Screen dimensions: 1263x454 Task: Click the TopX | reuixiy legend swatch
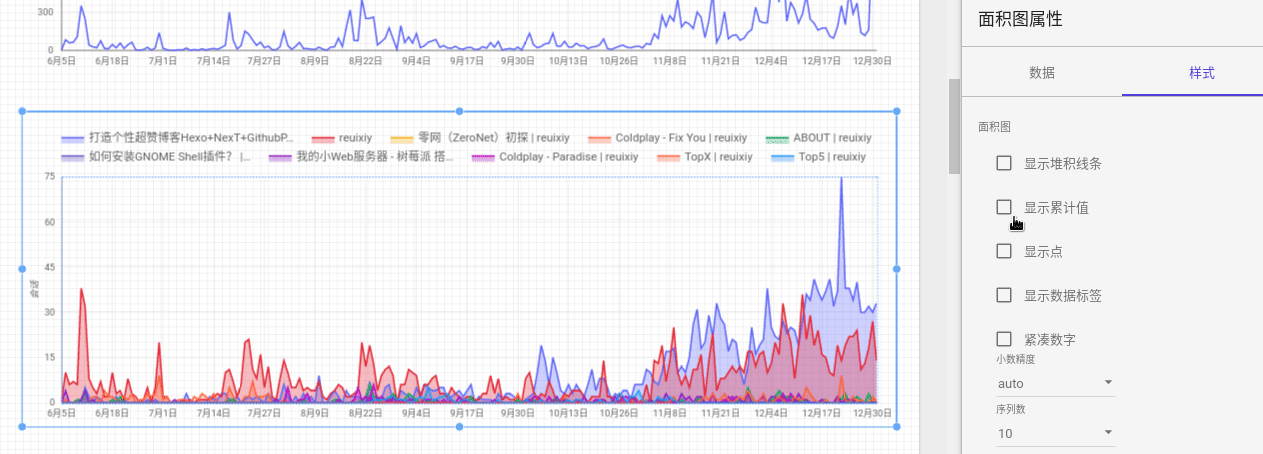(669, 157)
